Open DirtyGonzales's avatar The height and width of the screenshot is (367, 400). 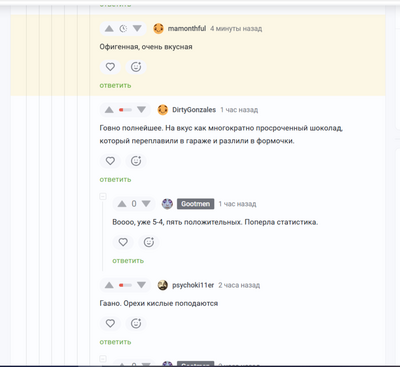pos(163,110)
